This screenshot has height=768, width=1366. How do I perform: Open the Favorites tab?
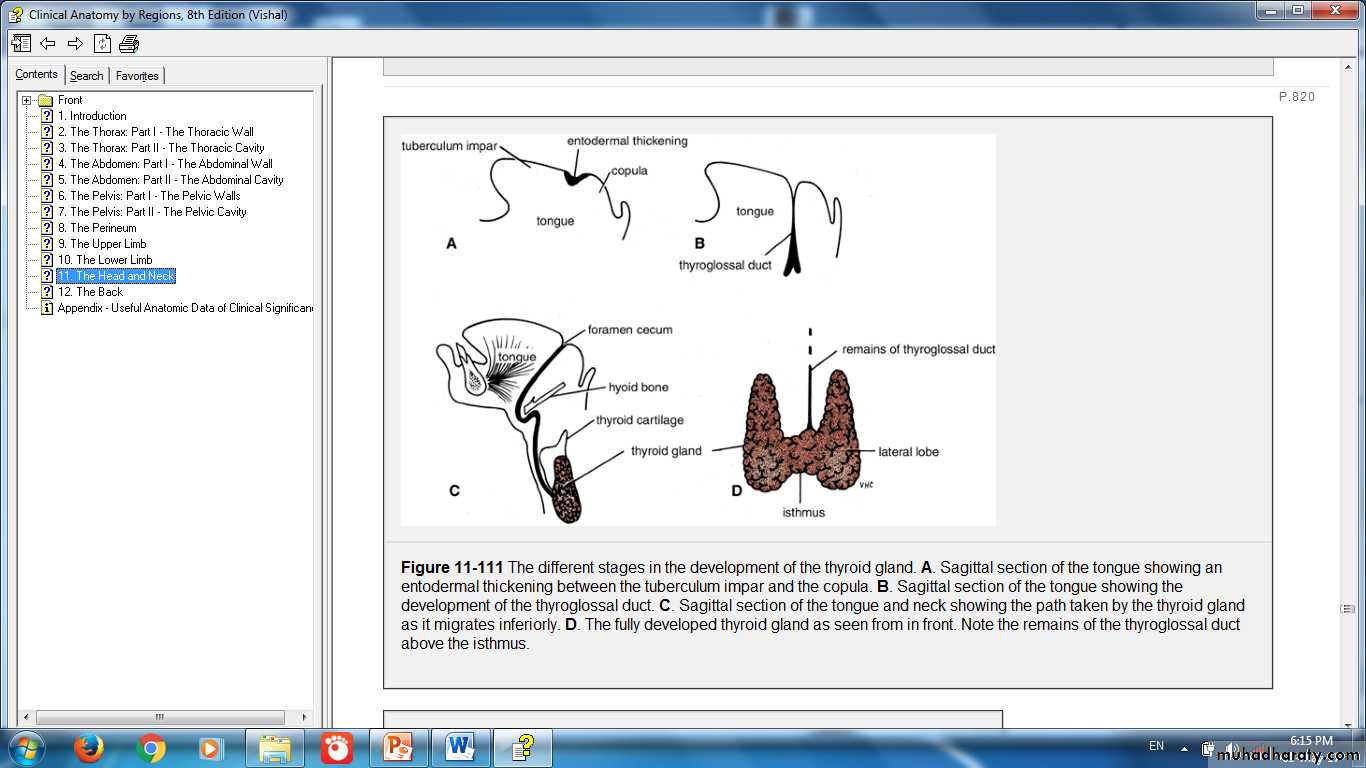137,76
